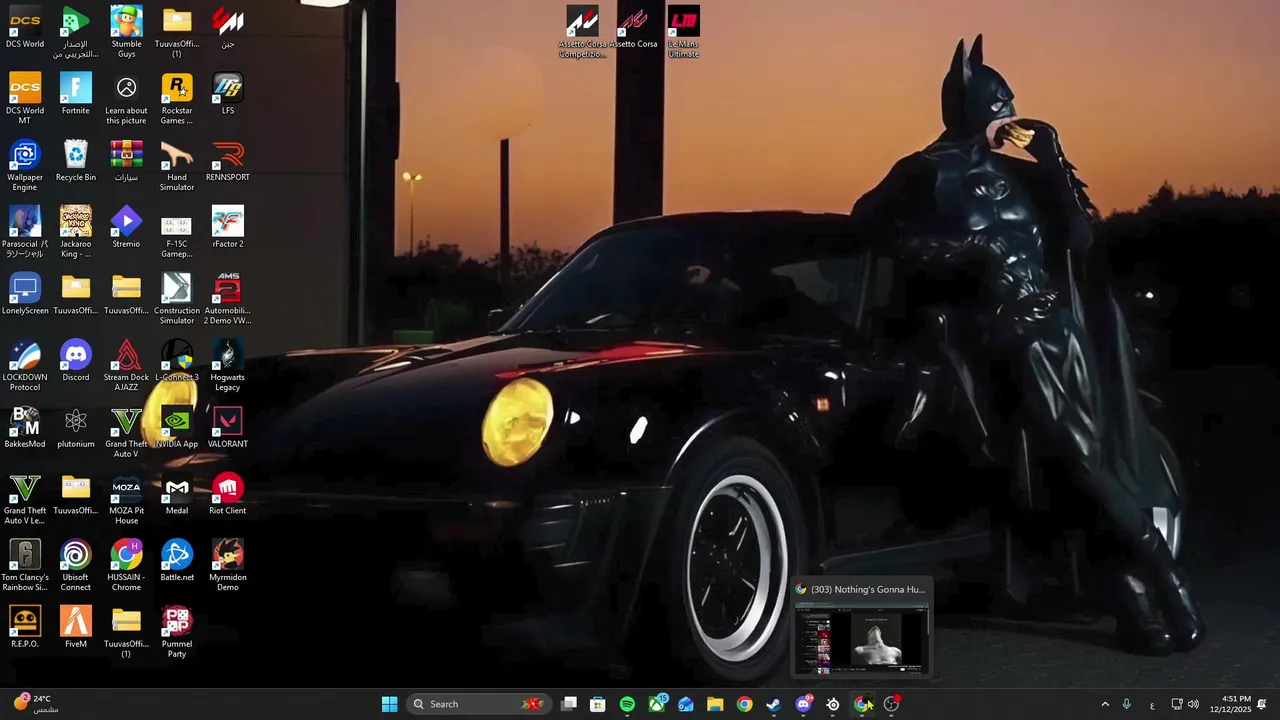Open the VALORANT desktop icon

(228, 427)
